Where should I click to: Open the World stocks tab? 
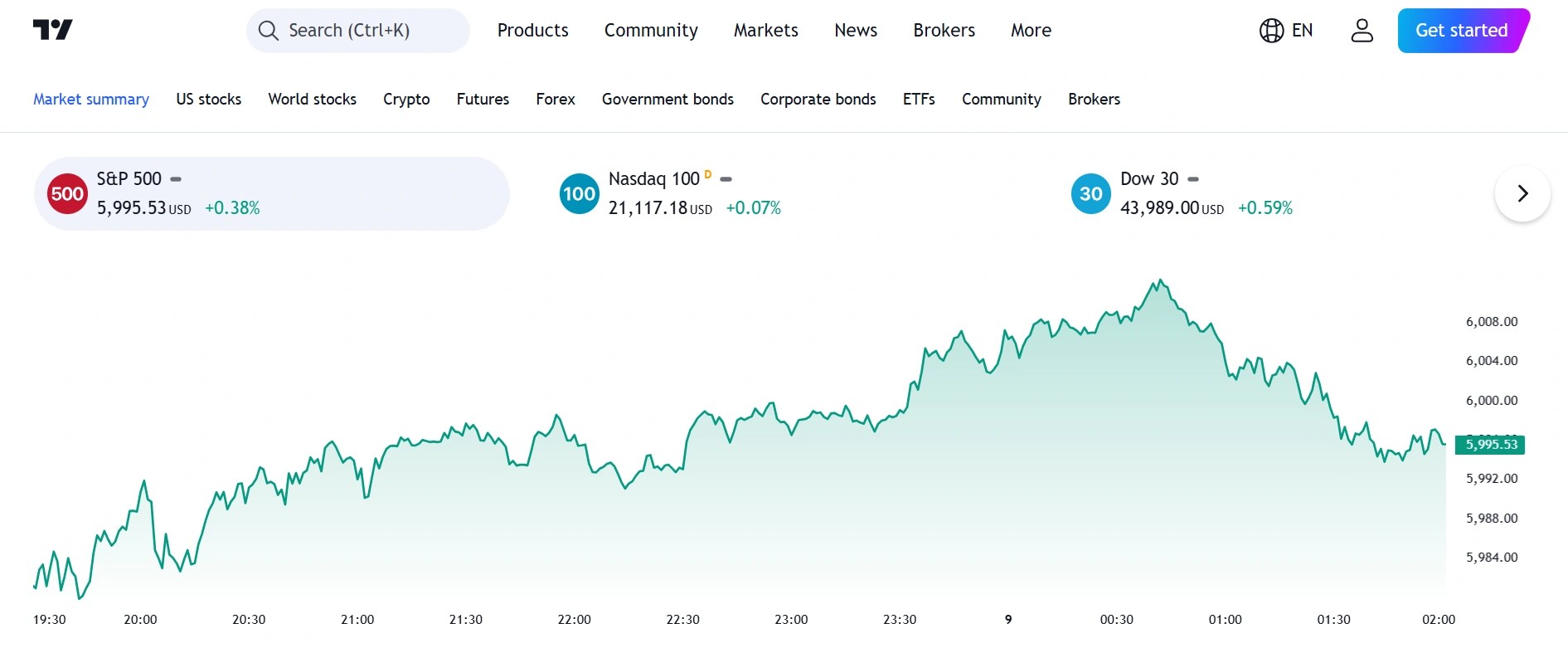(x=312, y=99)
